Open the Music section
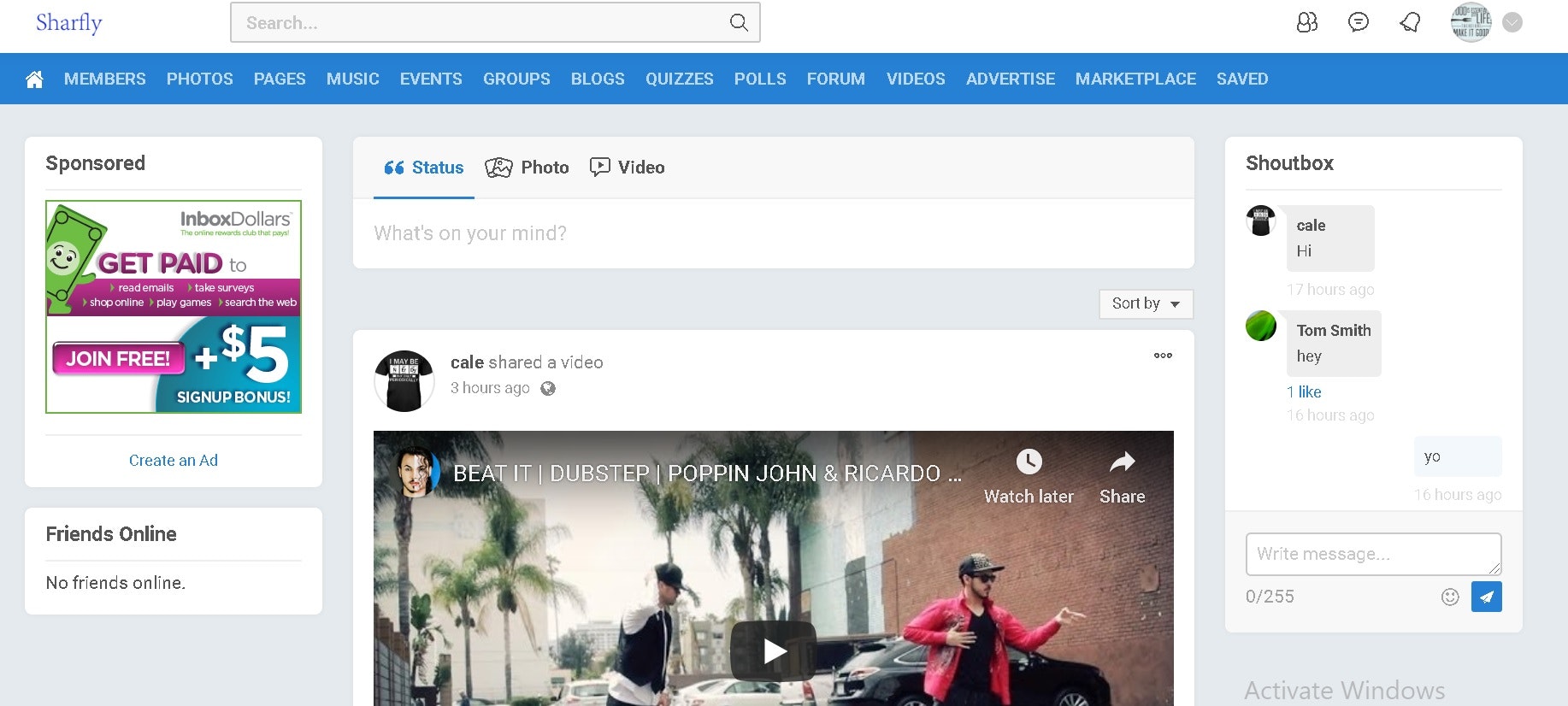The height and width of the screenshot is (706, 1568). pyautogui.click(x=353, y=79)
